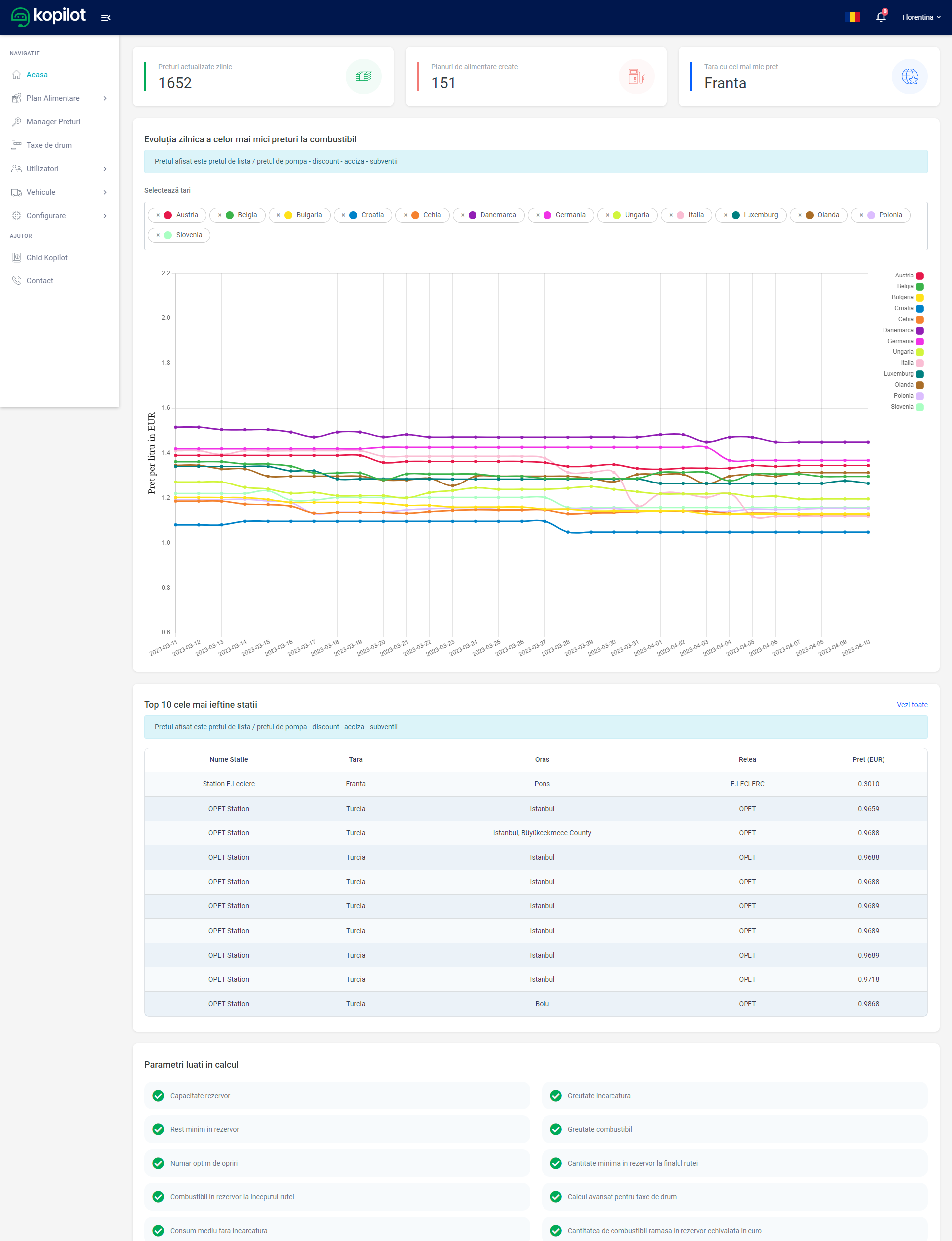
Task: Open Manager Preturi from sidebar
Action: coord(53,122)
